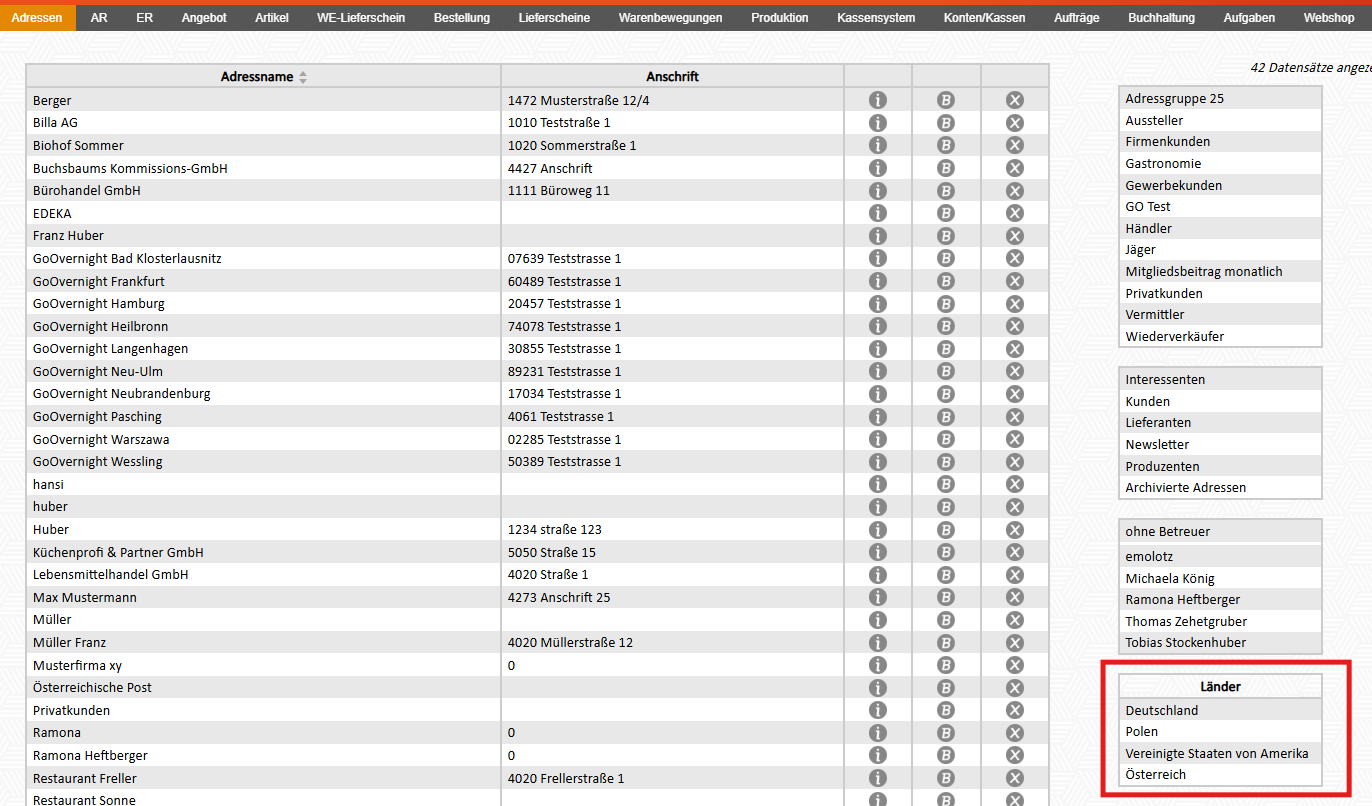Screen dimensions: 1372x806
Task: Delete Huber 1234 straße entry with X
Action: [x=1014, y=529]
